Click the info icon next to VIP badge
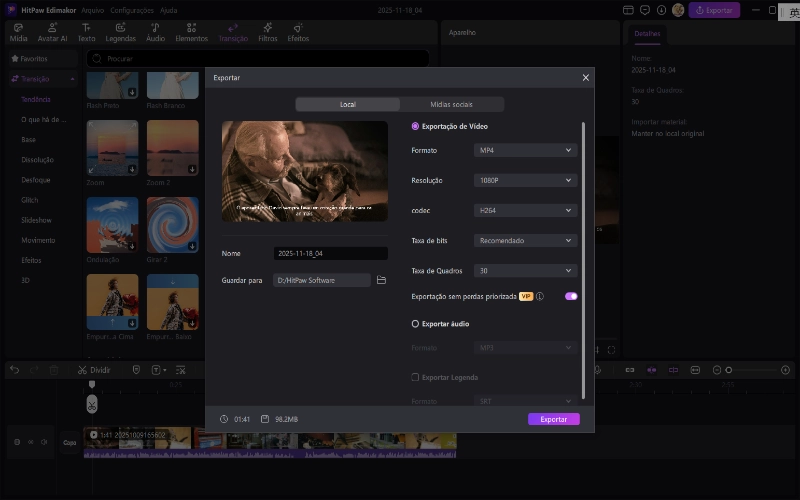 540,297
